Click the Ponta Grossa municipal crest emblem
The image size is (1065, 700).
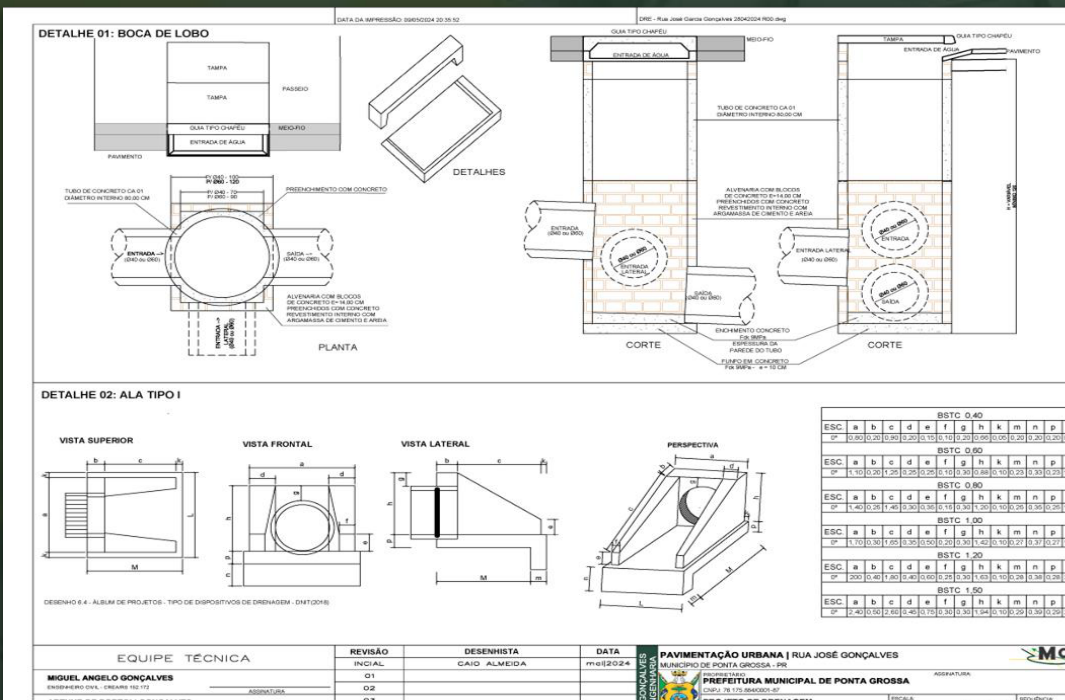pos(679,686)
